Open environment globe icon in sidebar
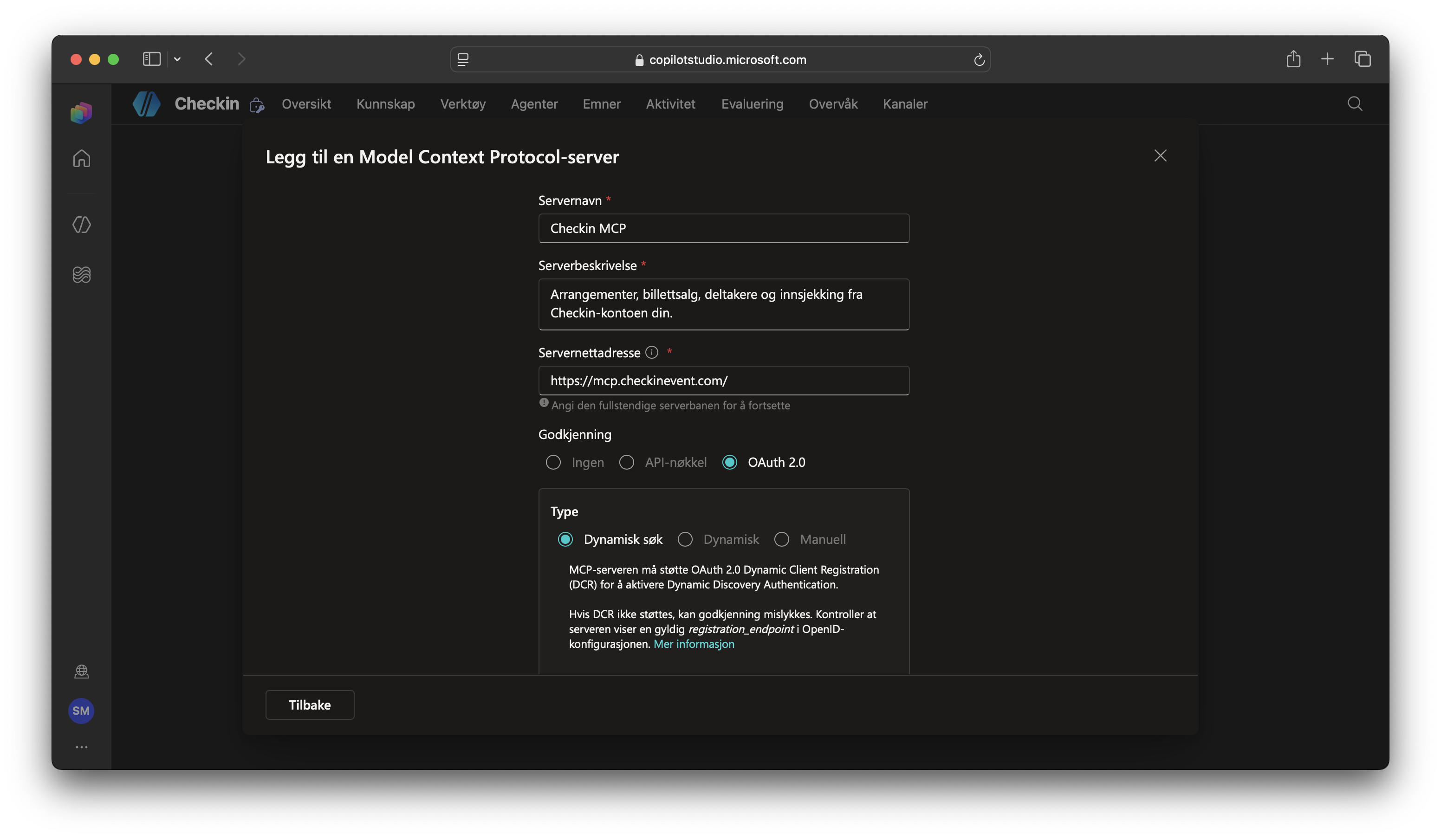Screen dimensions: 1441x840 tap(82, 672)
